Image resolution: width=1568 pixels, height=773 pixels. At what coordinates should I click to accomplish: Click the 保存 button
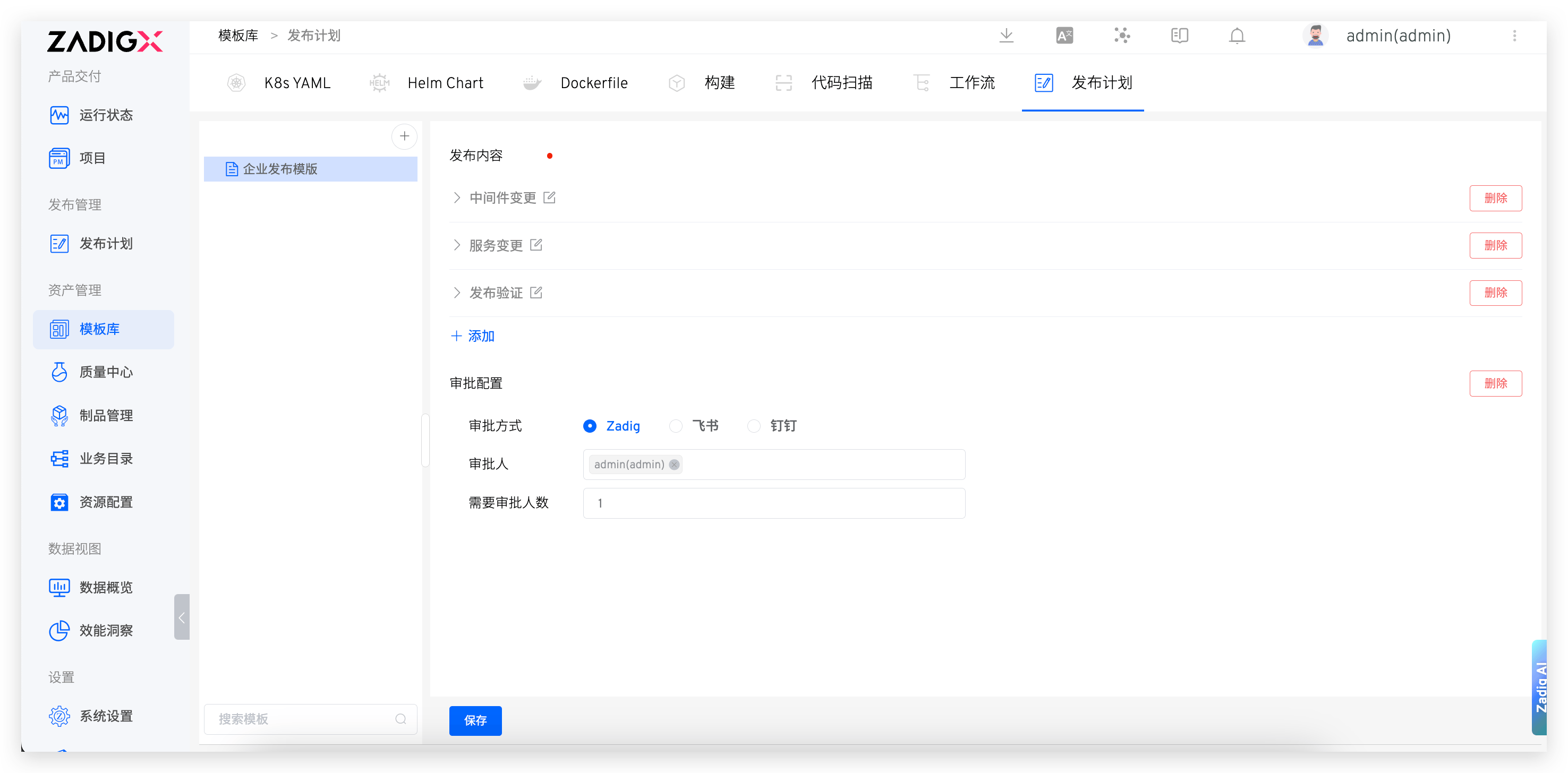click(475, 720)
